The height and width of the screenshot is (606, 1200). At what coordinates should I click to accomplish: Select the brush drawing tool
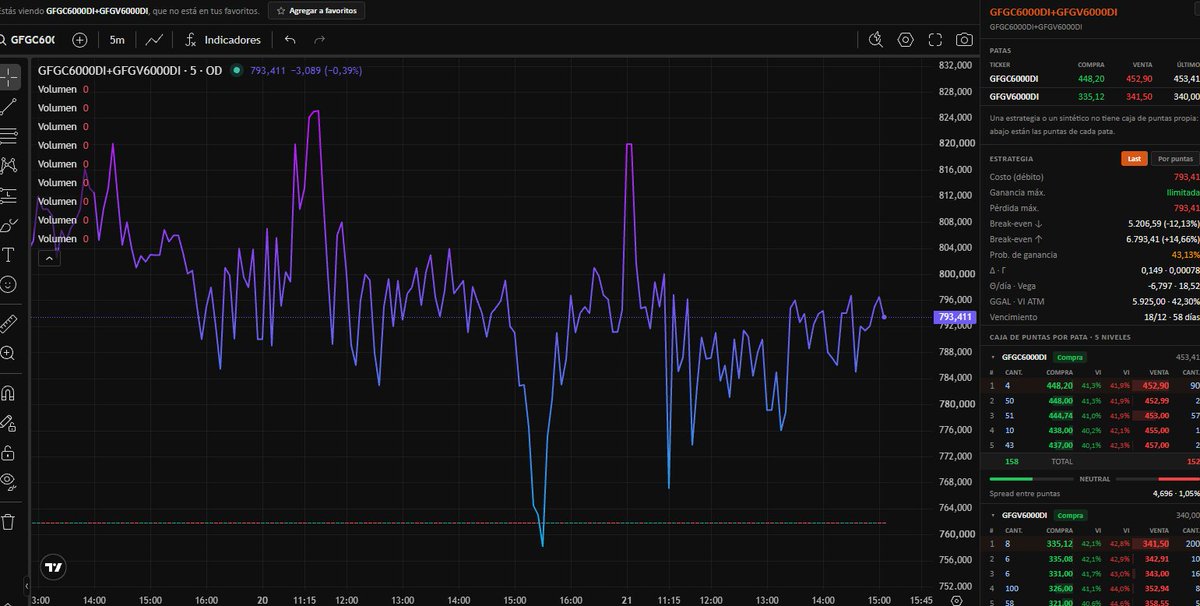[x=8, y=225]
